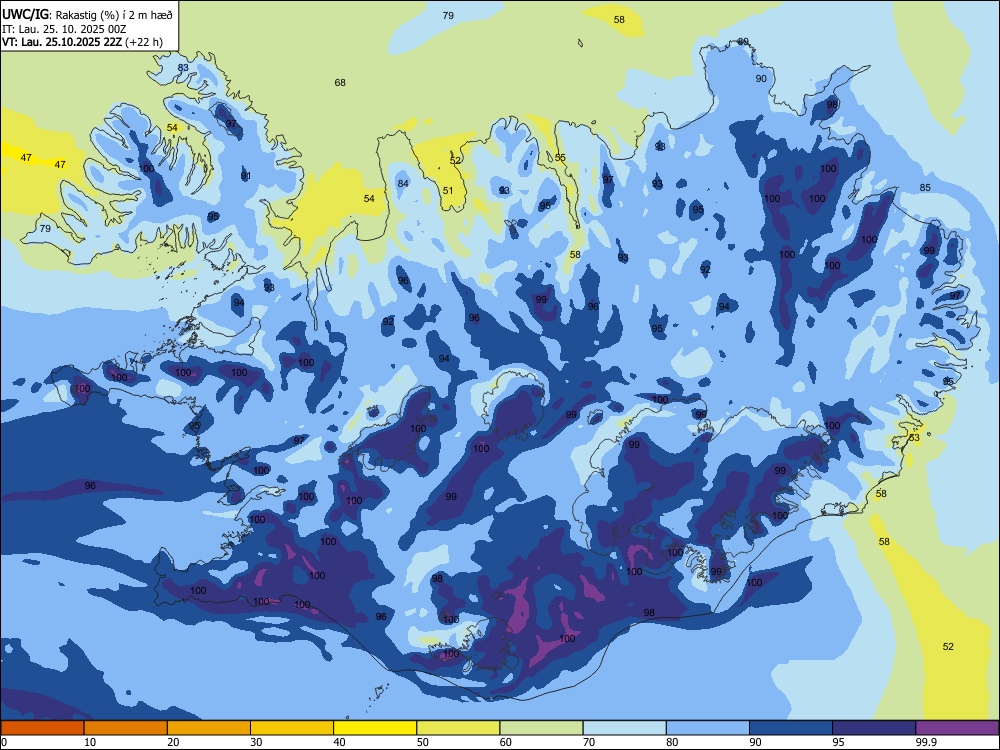The width and height of the screenshot is (1000, 750).
Task: Select the light green 60–70 legend swatch
Action: [x=541, y=728]
